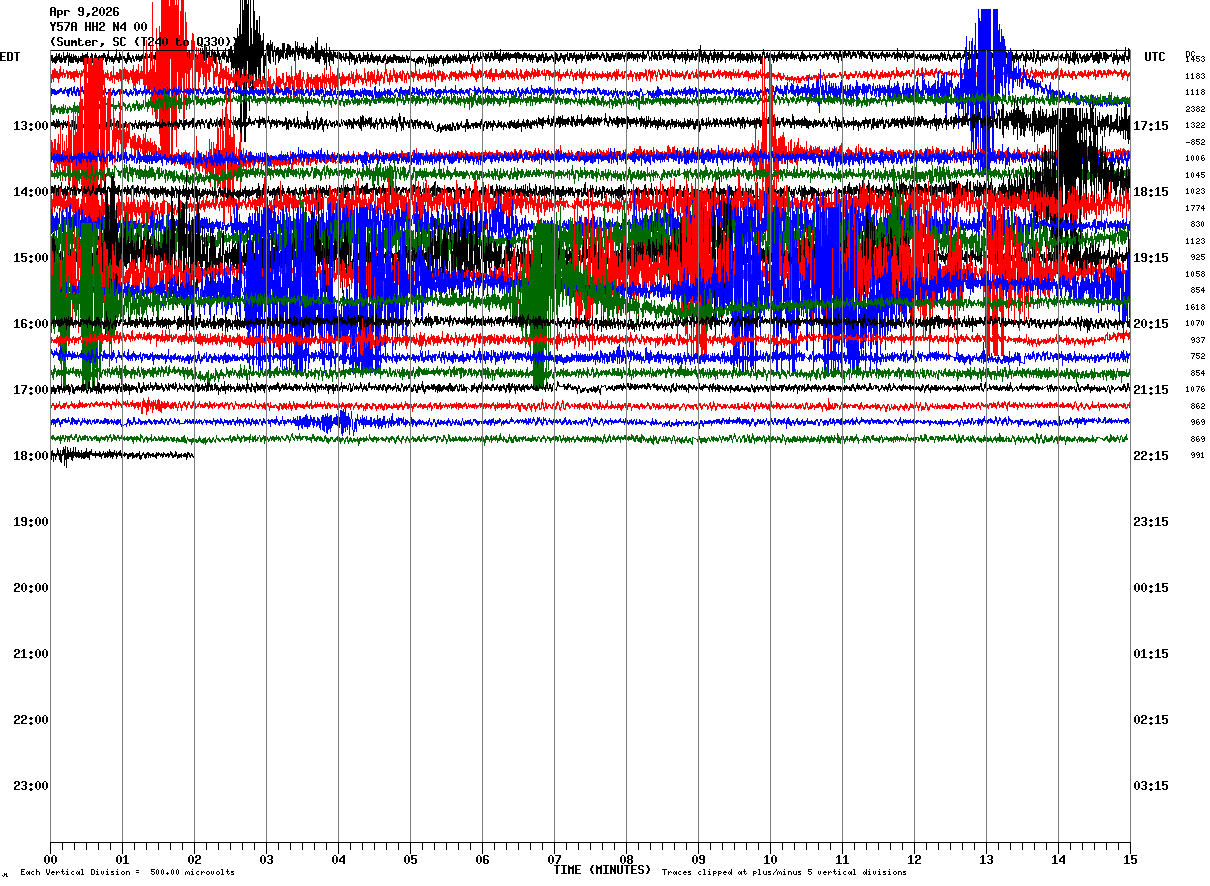The width and height of the screenshot is (1210, 886).
Task: Click the 18:00 EDT time label
Action: coord(30,456)
